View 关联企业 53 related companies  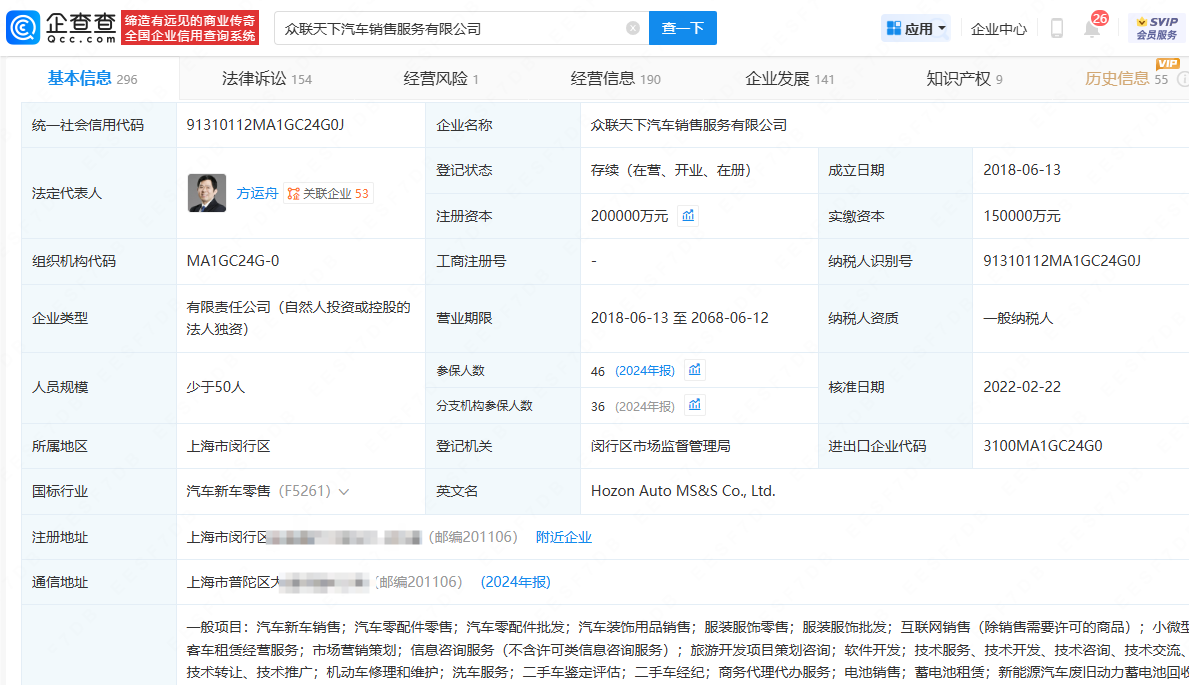pos(328,194)
